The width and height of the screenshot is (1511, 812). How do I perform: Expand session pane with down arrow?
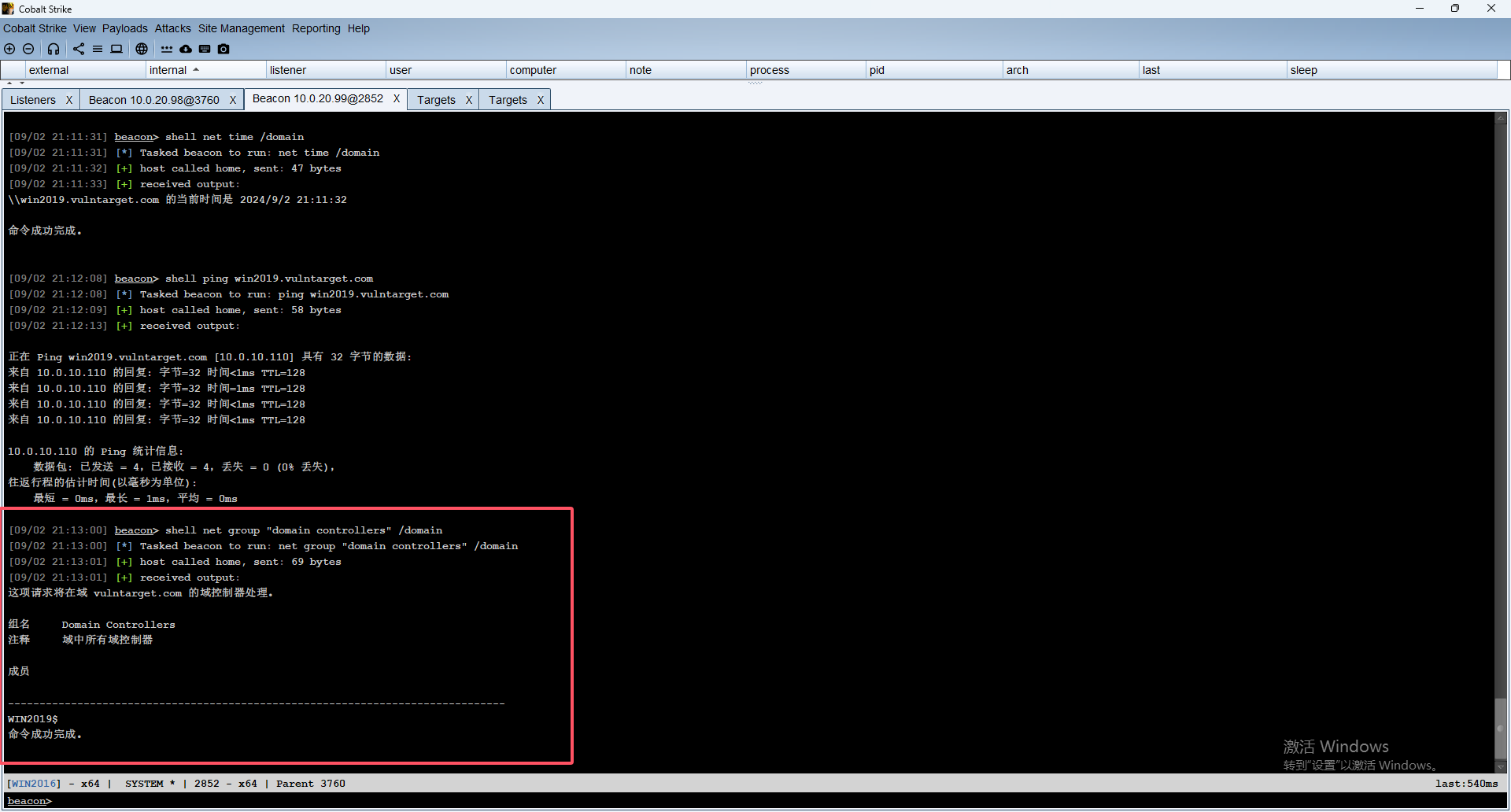pos(21,83)
